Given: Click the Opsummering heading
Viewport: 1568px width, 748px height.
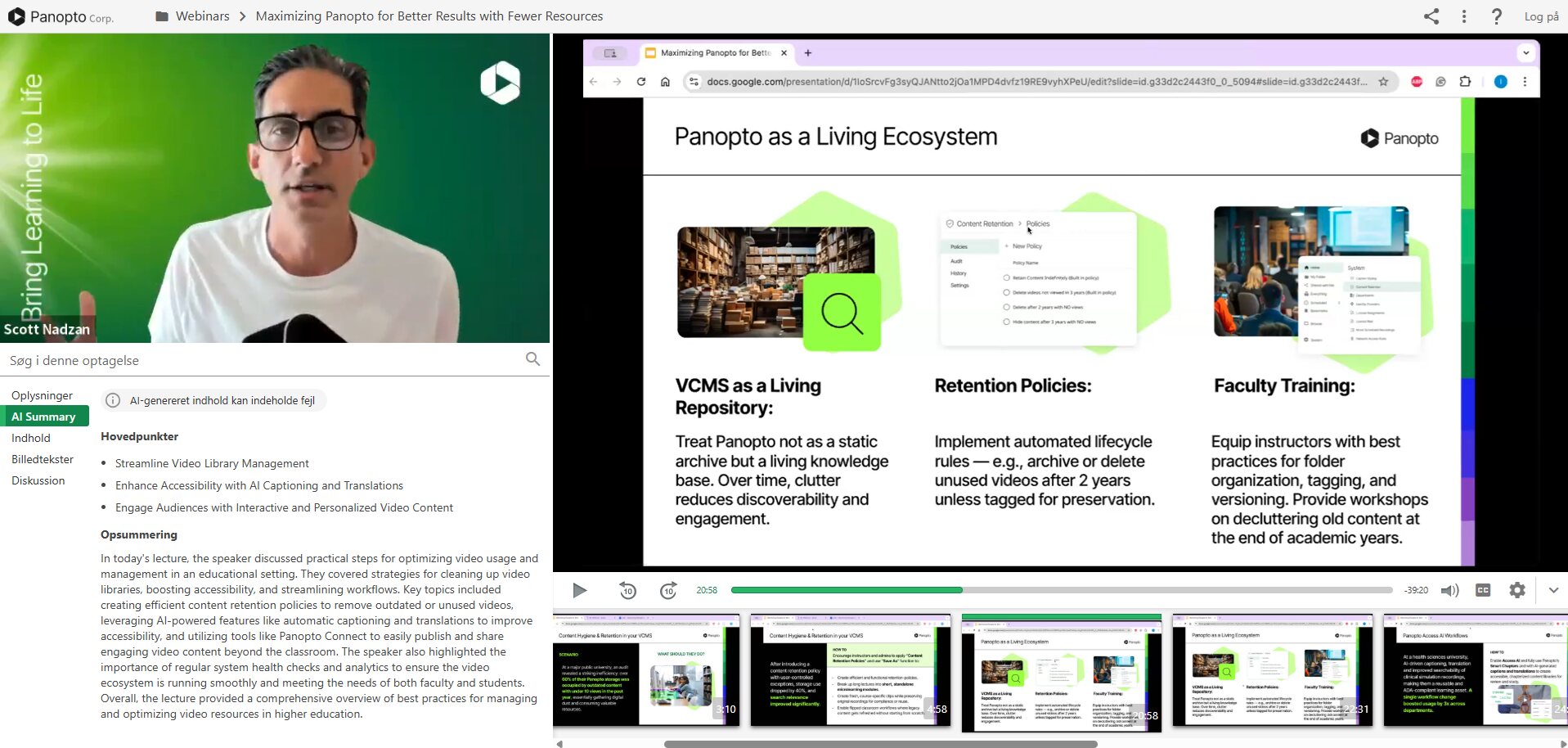Looking at the screenshot, I should tap(139, 534).
